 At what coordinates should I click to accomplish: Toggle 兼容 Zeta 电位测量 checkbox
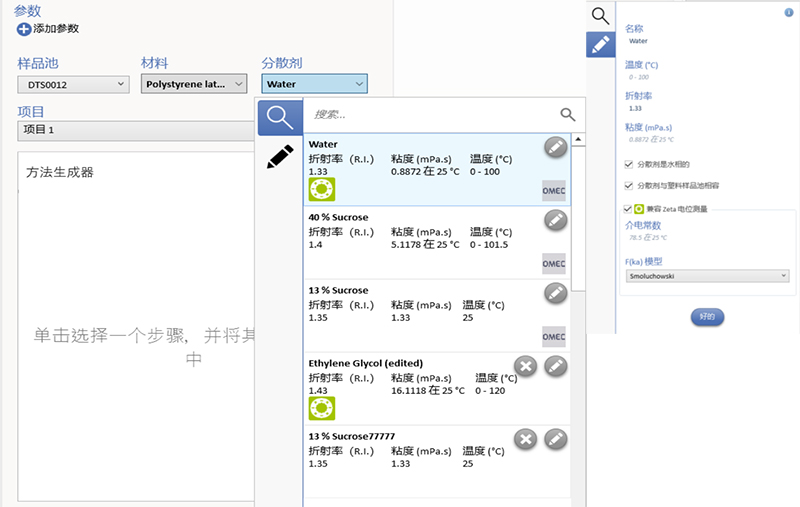(628, 209)
